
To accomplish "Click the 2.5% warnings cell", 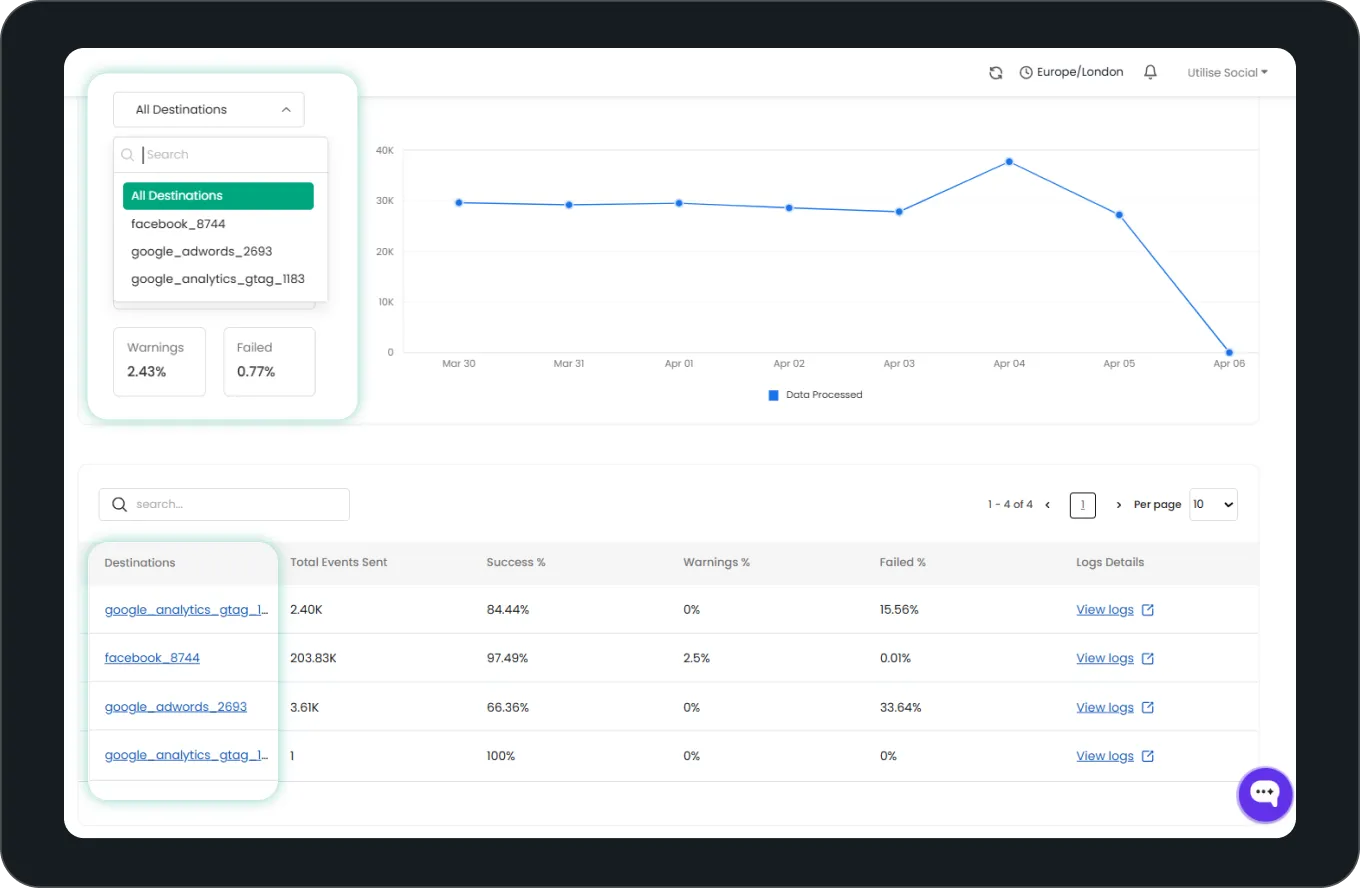I will click(697, 658).
